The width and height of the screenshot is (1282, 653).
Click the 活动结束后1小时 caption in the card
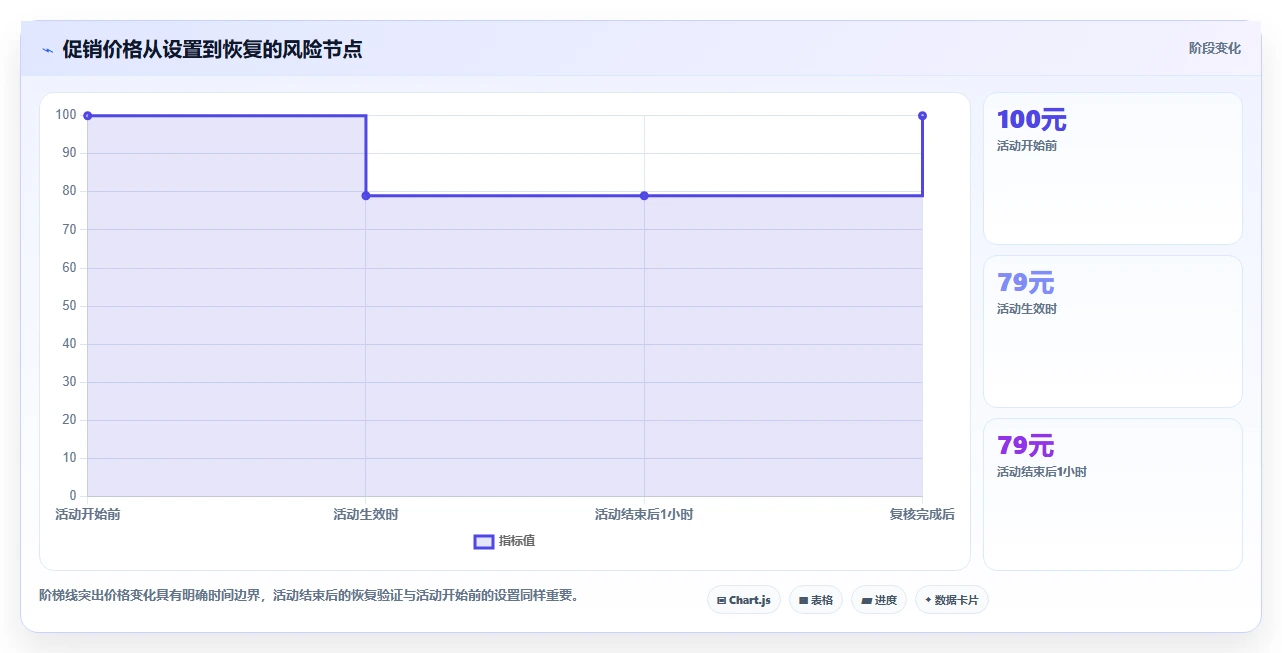click(x=1042, y=472)
